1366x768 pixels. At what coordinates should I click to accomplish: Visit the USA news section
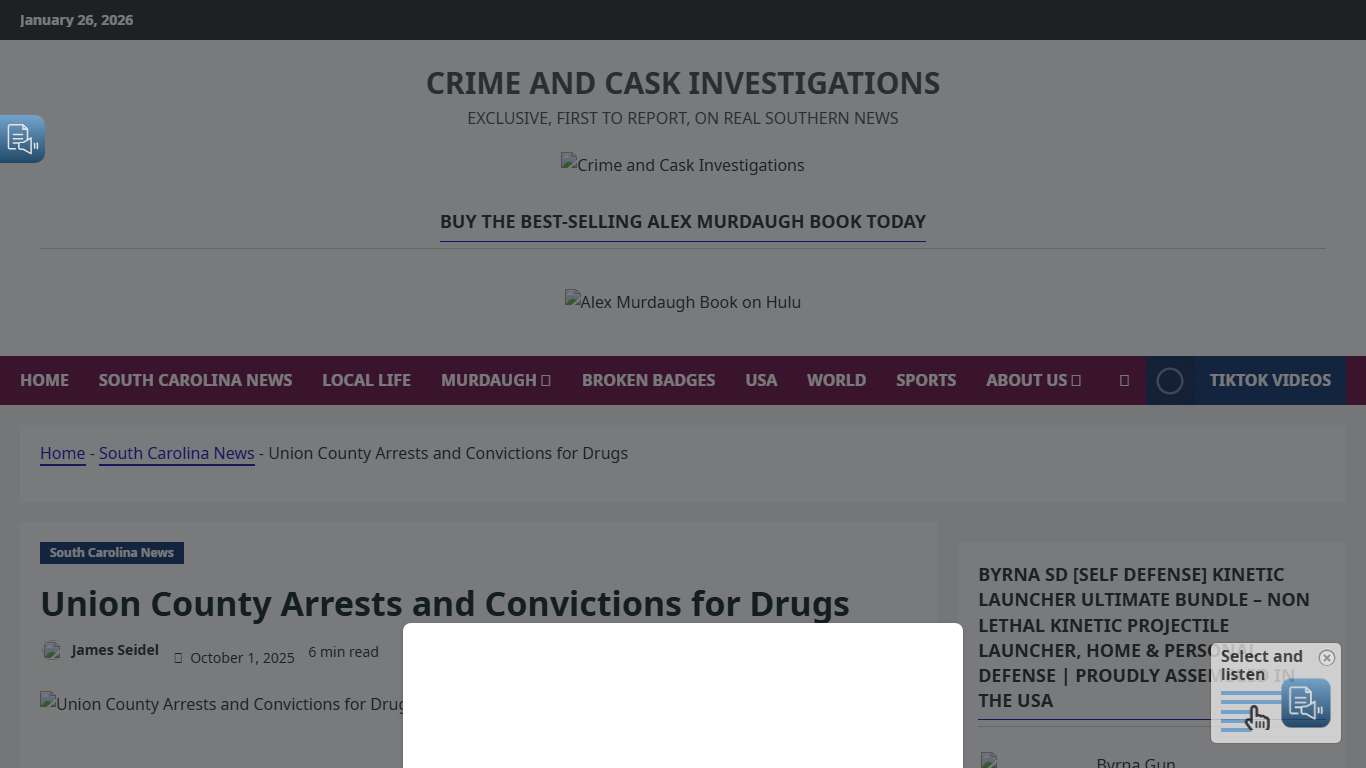pos(761,380)
